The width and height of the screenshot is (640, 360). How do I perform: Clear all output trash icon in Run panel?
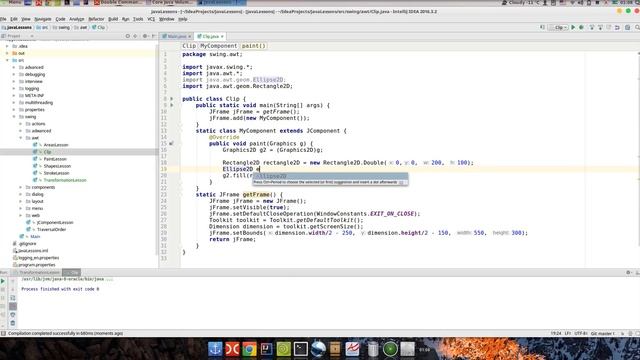[13, 323]
